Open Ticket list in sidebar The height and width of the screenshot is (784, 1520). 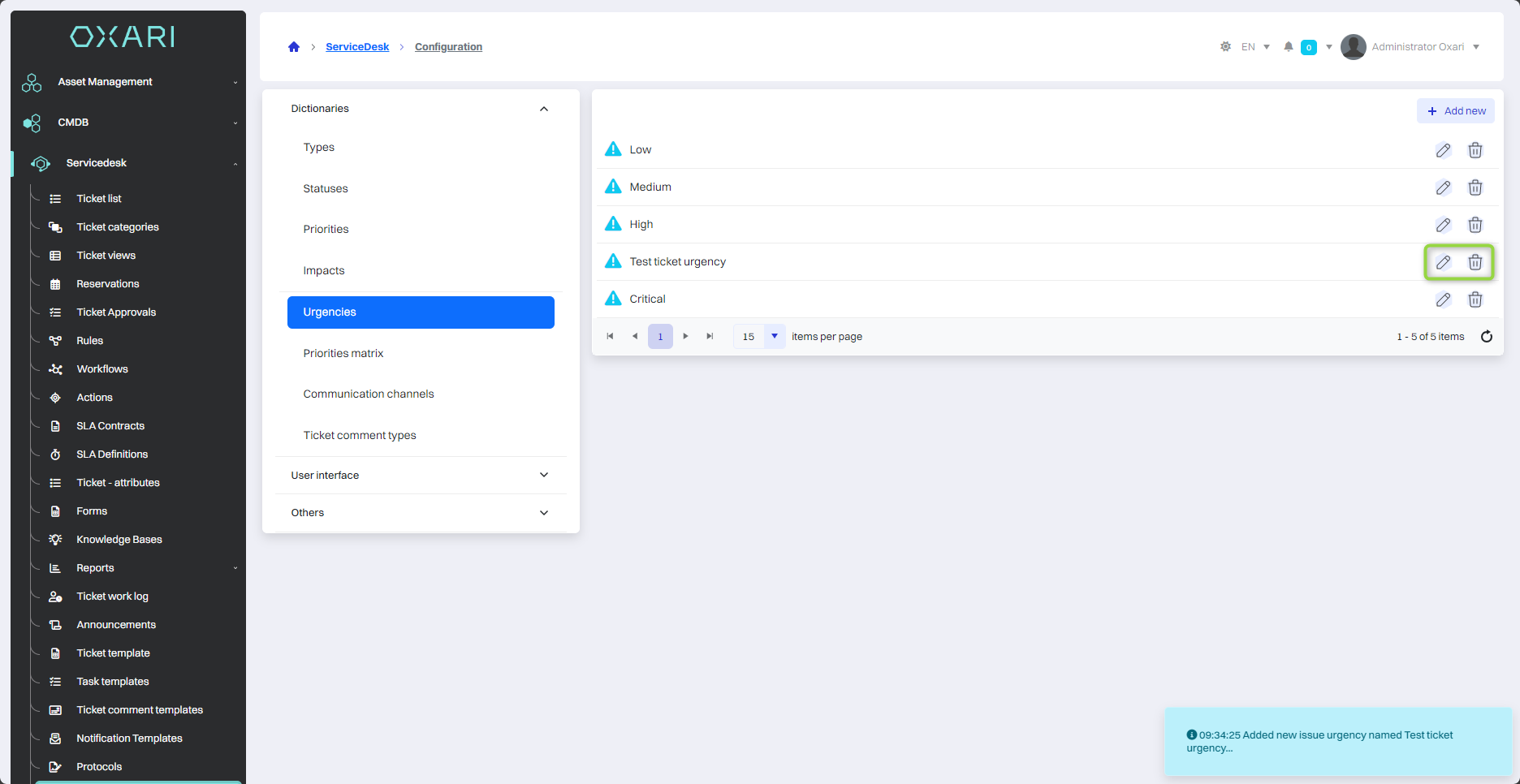[99, 199]
